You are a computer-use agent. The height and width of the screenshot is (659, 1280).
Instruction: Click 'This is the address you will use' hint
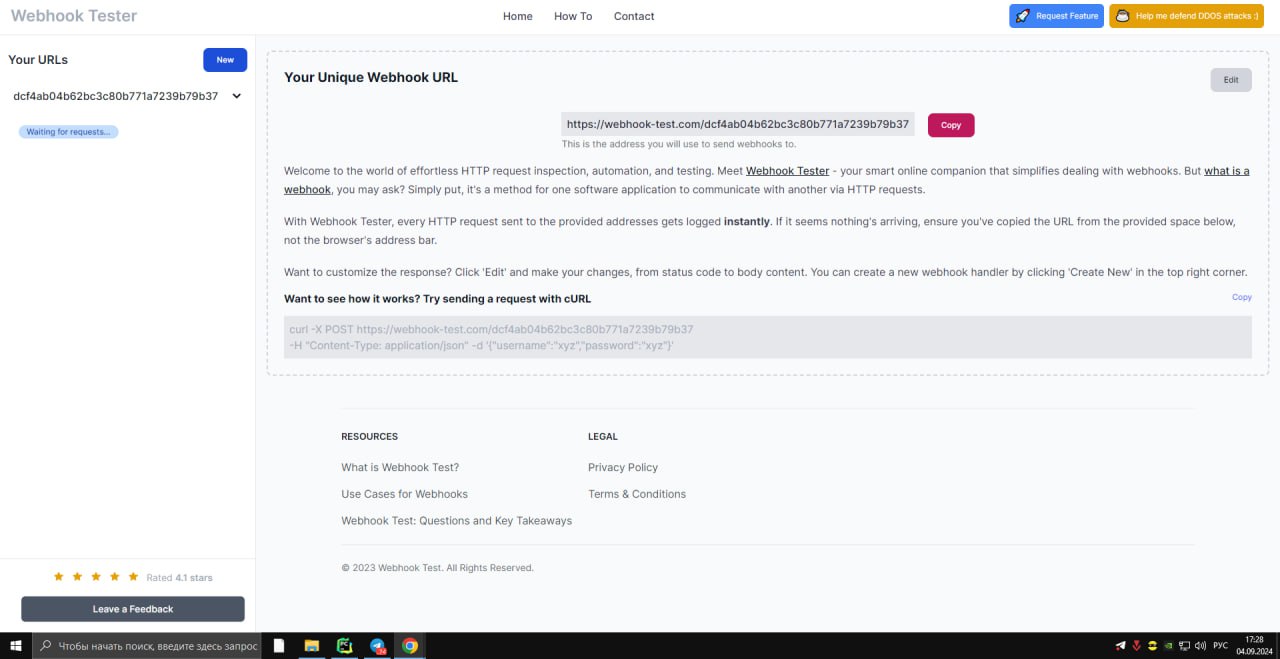[679, 144]
